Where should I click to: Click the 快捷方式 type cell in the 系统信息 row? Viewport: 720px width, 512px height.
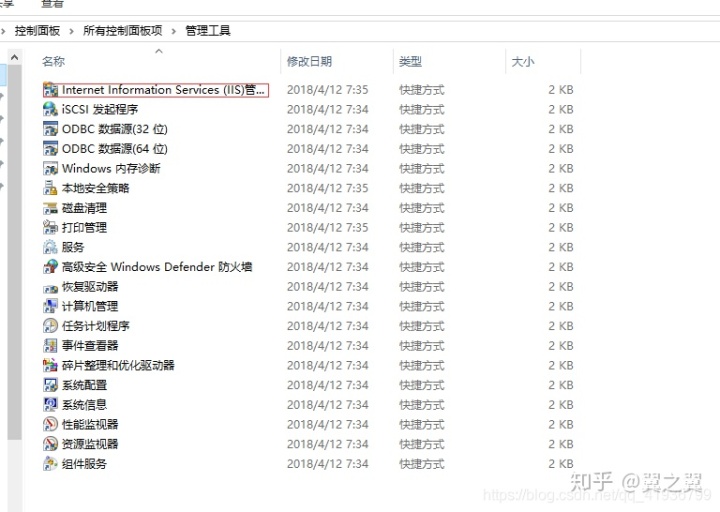422,405
